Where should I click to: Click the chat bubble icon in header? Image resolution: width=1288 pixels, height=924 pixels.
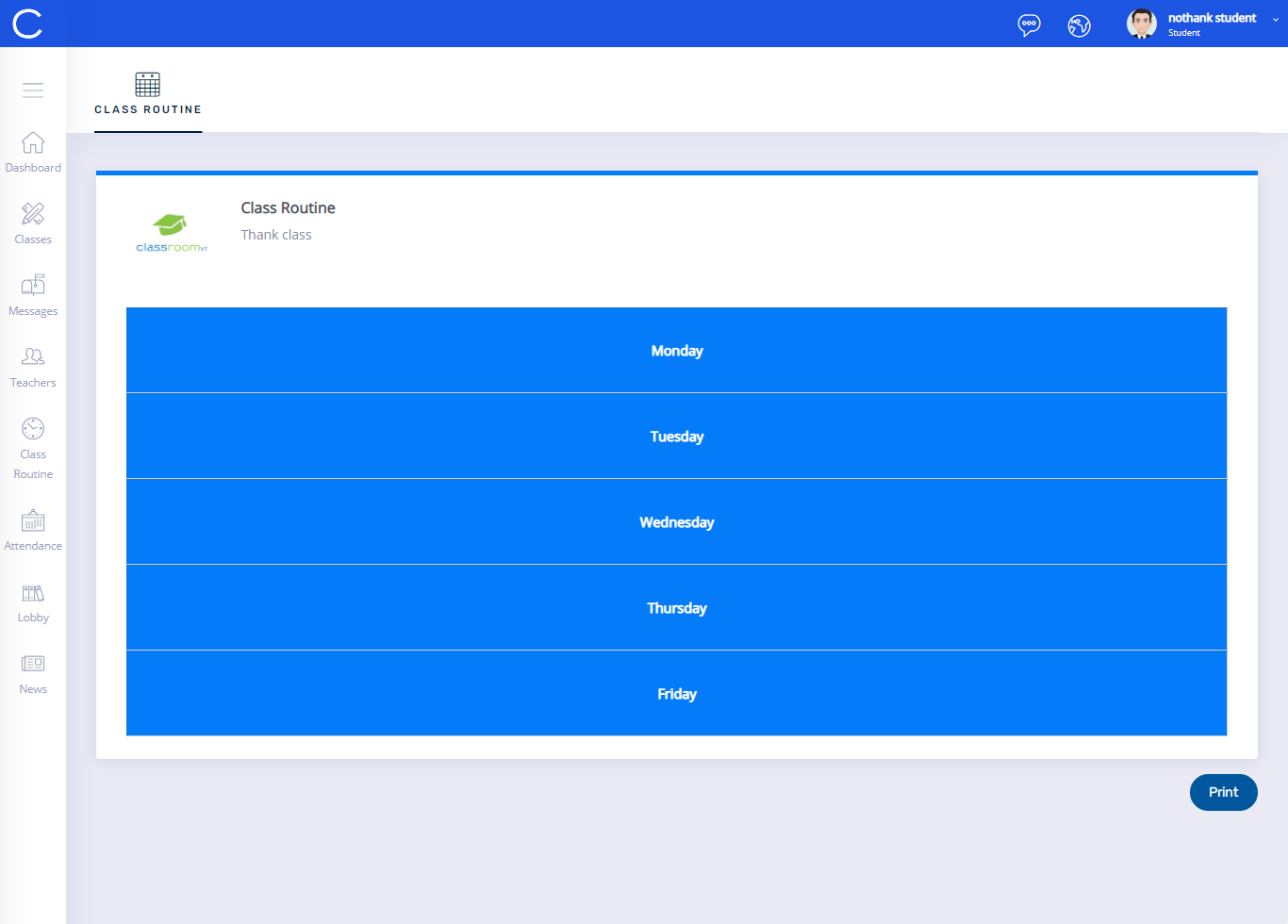1029,25
